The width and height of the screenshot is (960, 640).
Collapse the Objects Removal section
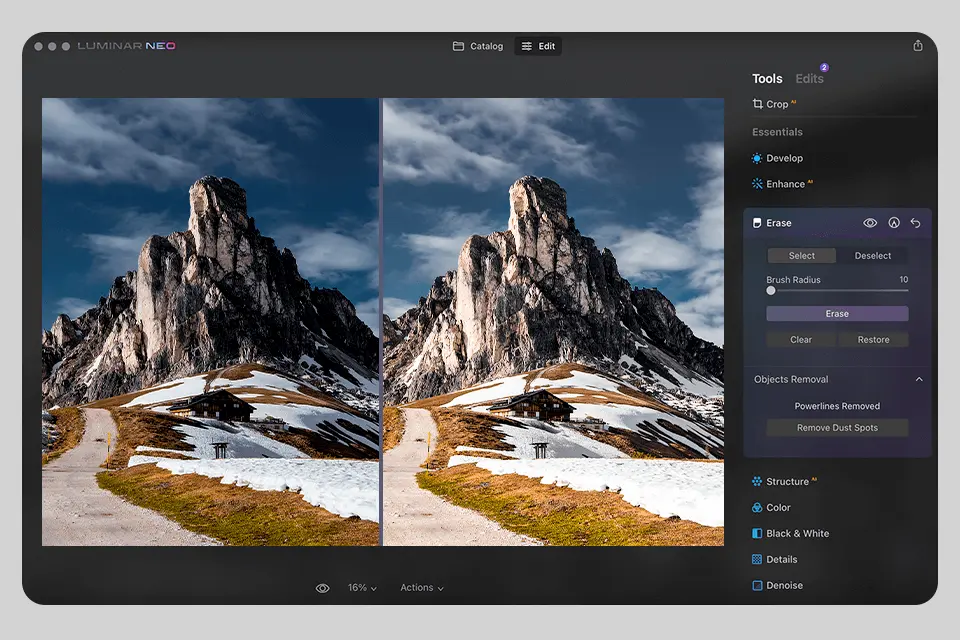(x=921, y=380)
